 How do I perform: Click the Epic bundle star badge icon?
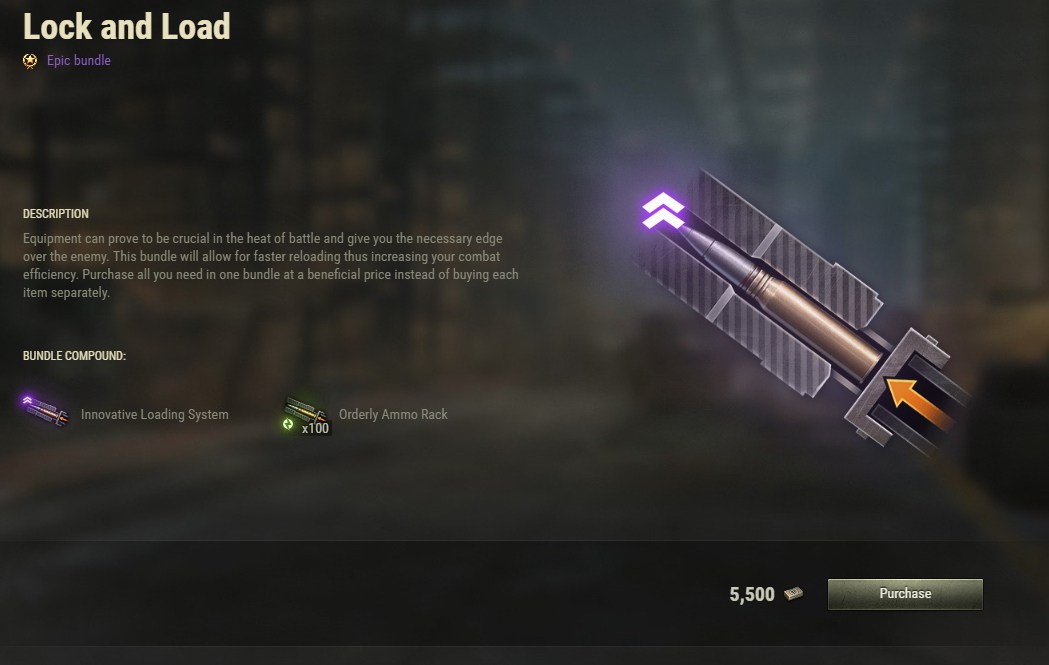[x=30, y=61]
